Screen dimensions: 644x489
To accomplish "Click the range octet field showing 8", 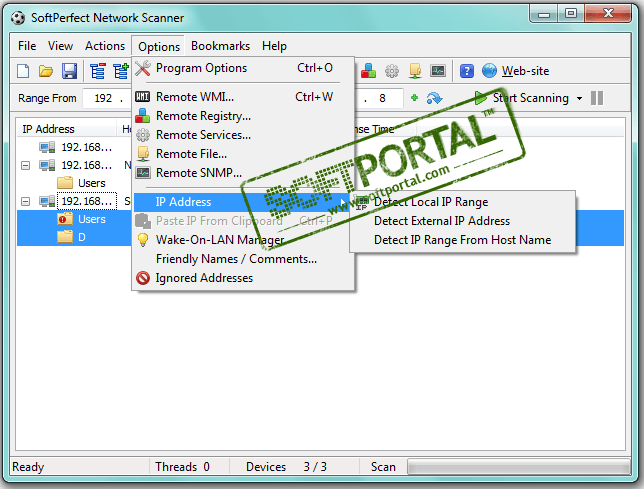I will pos(382,98).
